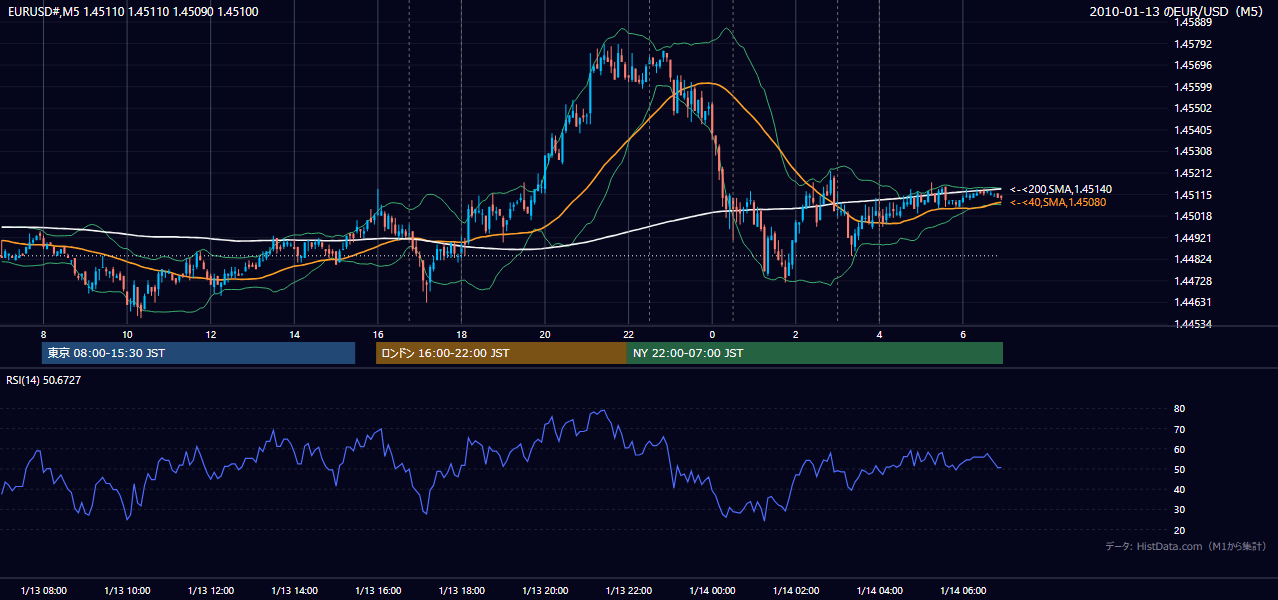Click RSI axis level 70

click(x=1179, y=429)
